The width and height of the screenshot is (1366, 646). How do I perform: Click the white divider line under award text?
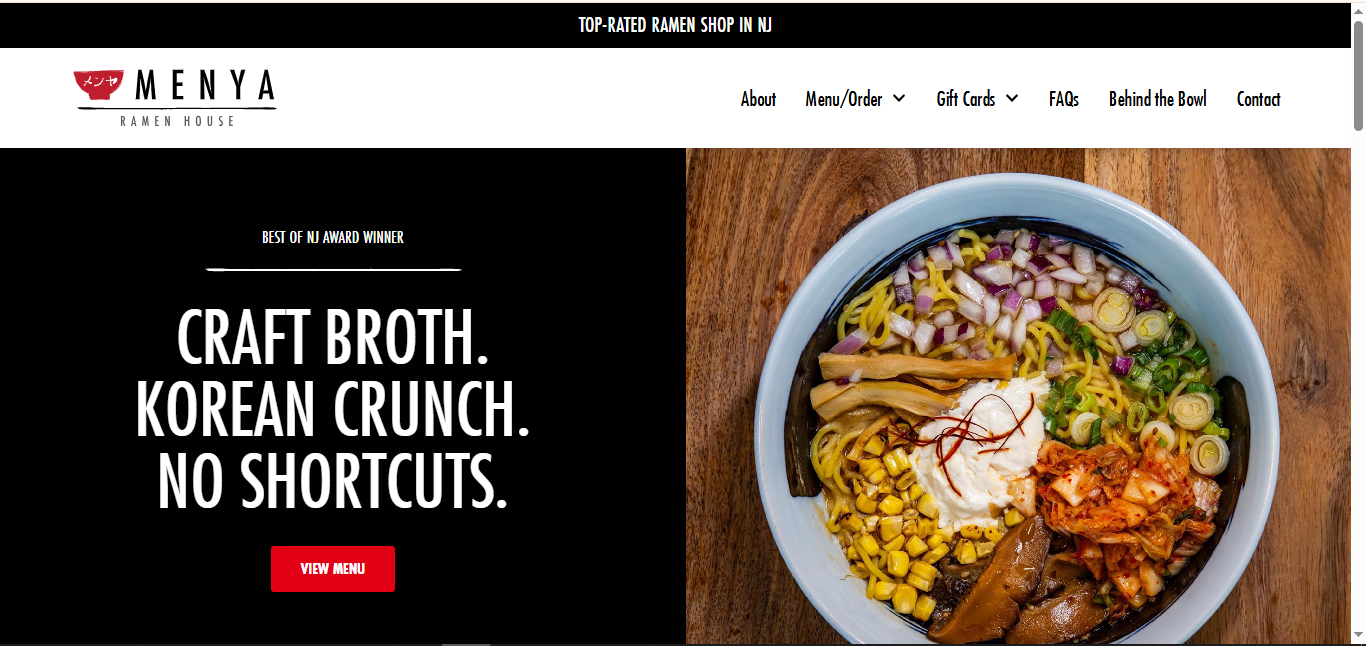[333, 269]
